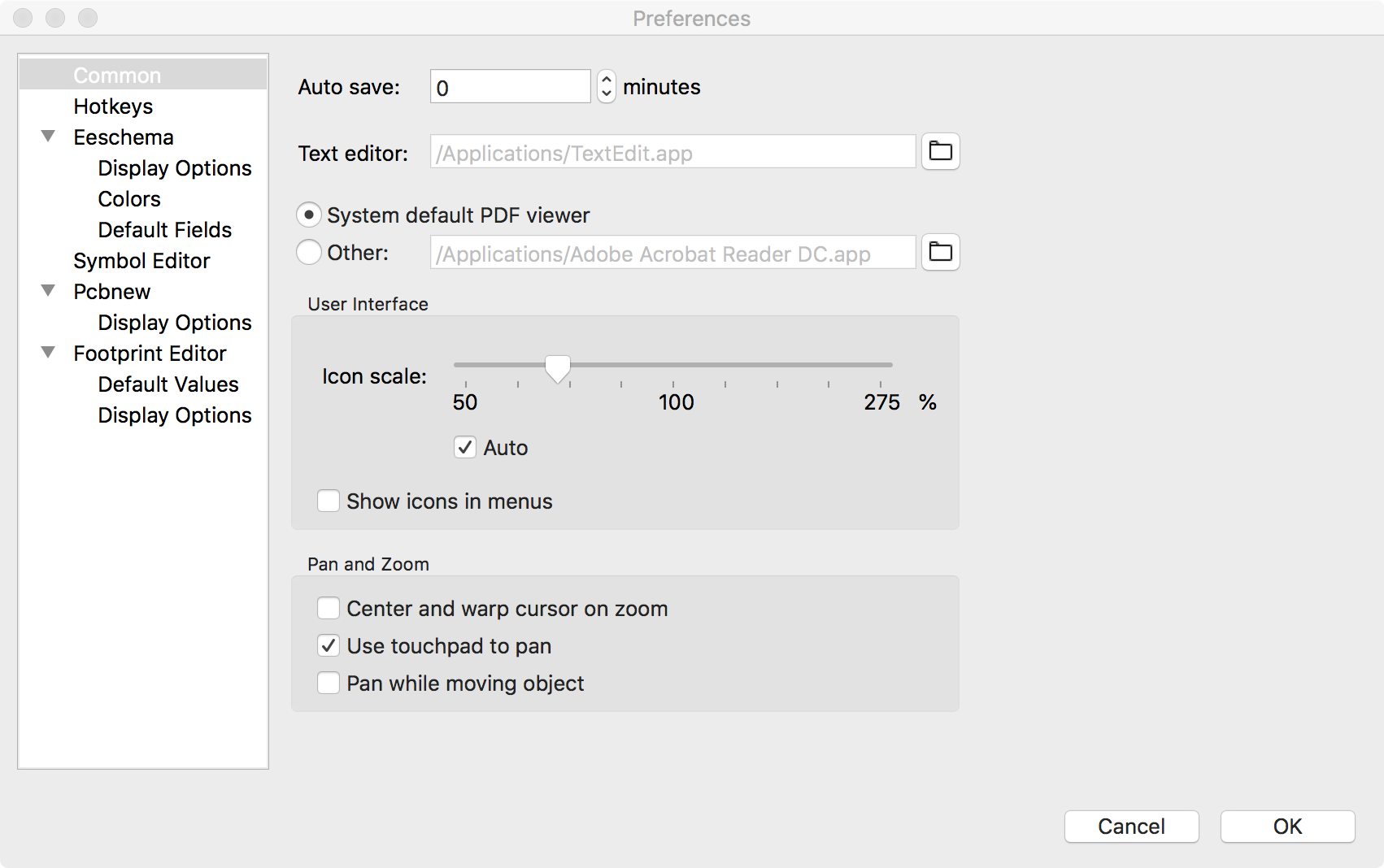The height and width of the screenshot is (868, 1384).
Task: Open Eeschema Colors settings
Action: click(129, 199)
